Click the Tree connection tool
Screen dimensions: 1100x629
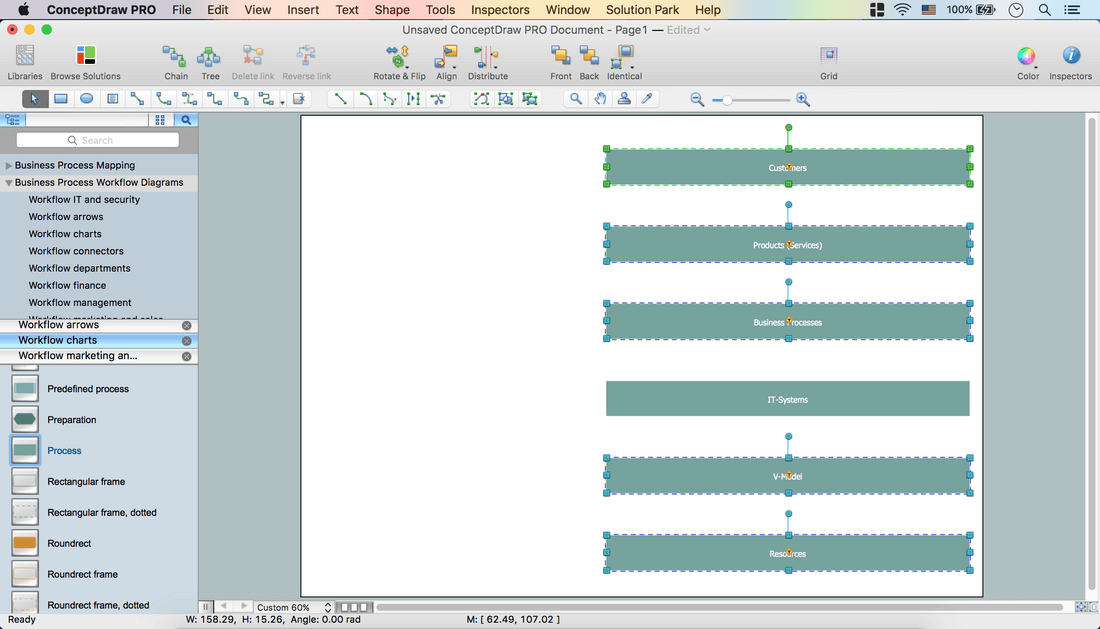click(x=210, y=62)
